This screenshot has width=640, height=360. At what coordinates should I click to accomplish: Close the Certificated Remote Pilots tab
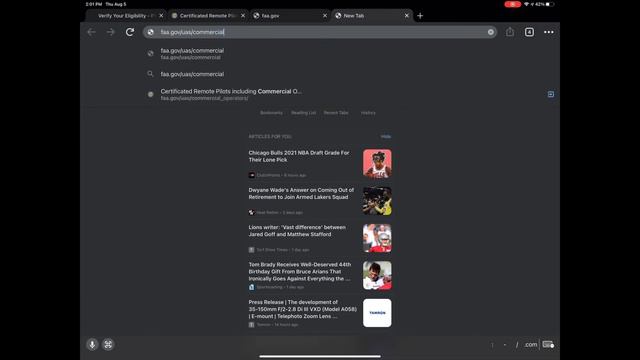pyautogui.click(x=243, y=16)
